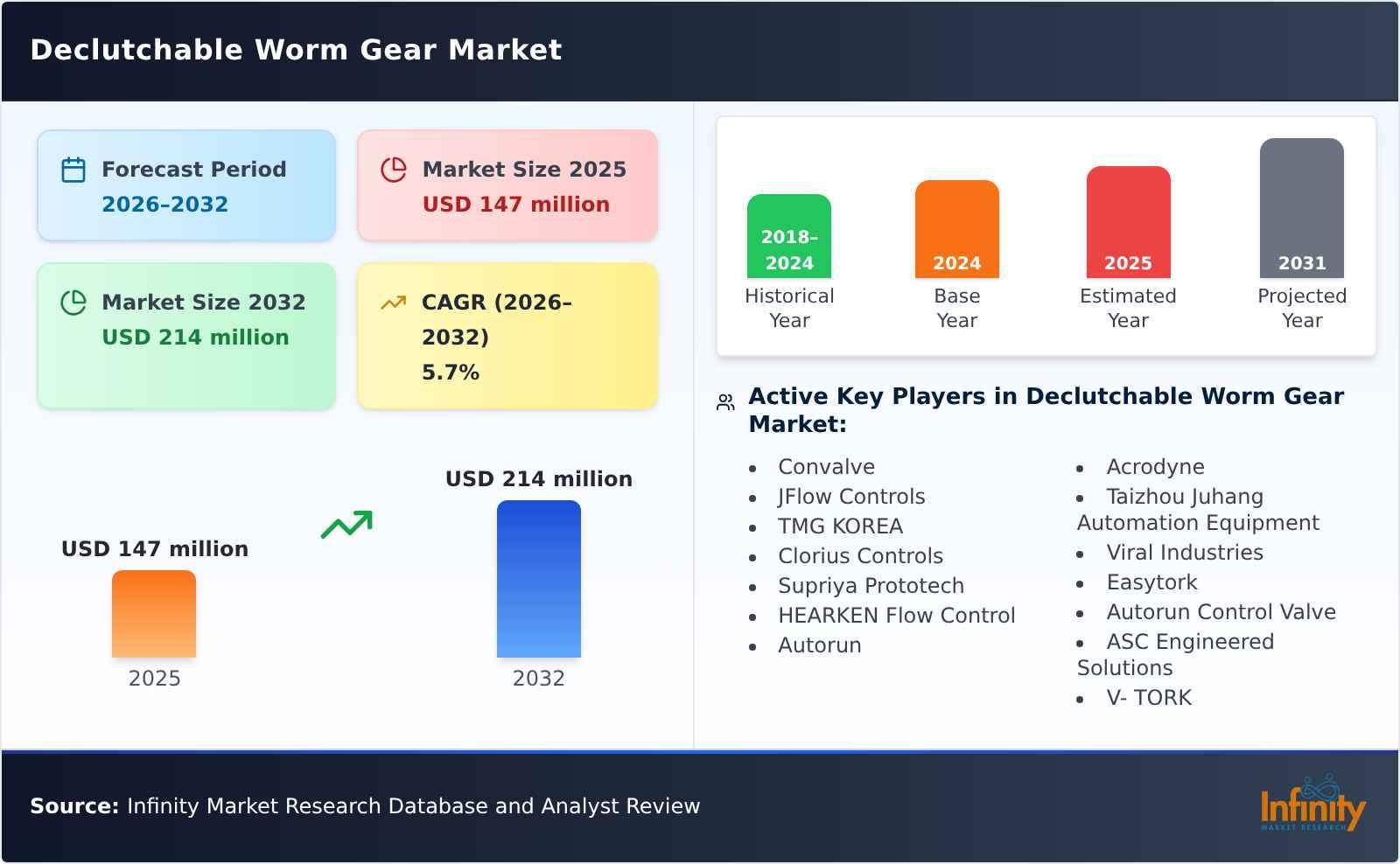Screen dimensions: 1400x864
Task: Click the upward trend arrow in the CAGR card
Action: 394,301
